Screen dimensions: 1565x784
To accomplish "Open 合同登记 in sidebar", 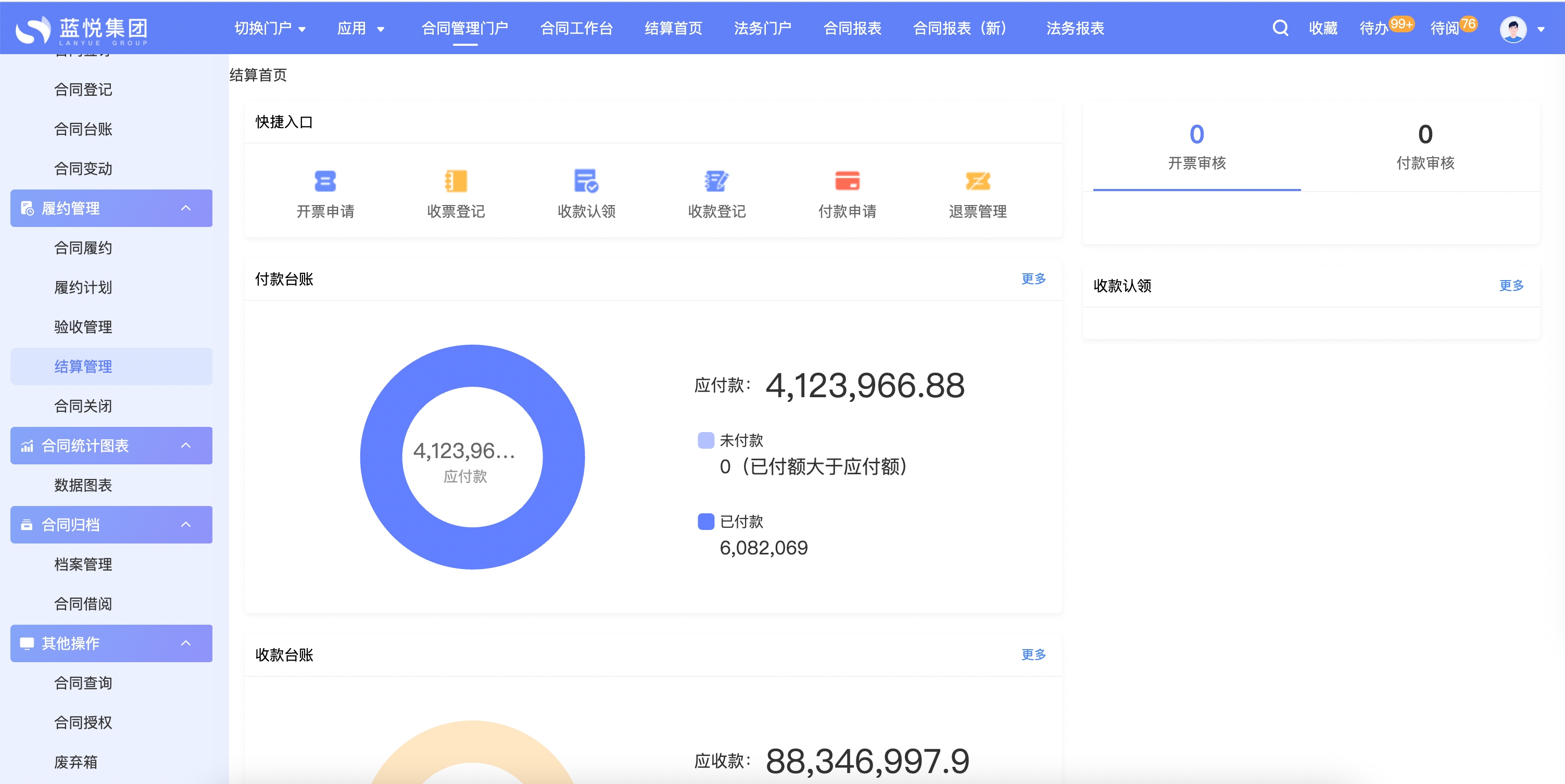I will click(x=83, y=90).
